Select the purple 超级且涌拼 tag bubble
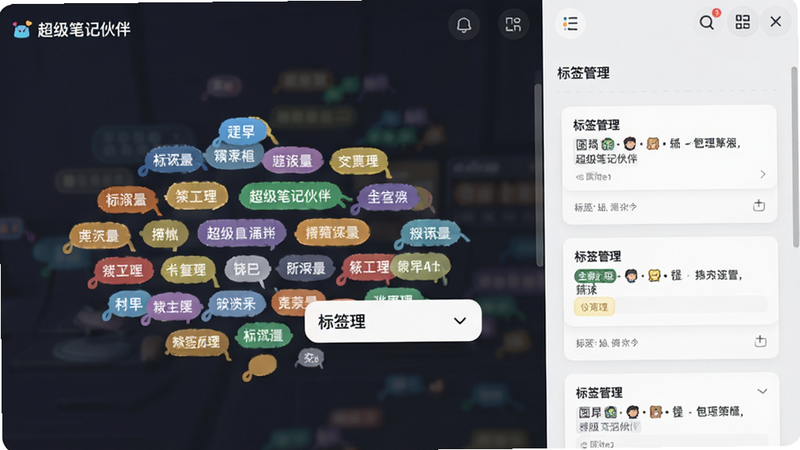Image resolution: width=800 pixels, height=450 pixels. tap(241, 233)
